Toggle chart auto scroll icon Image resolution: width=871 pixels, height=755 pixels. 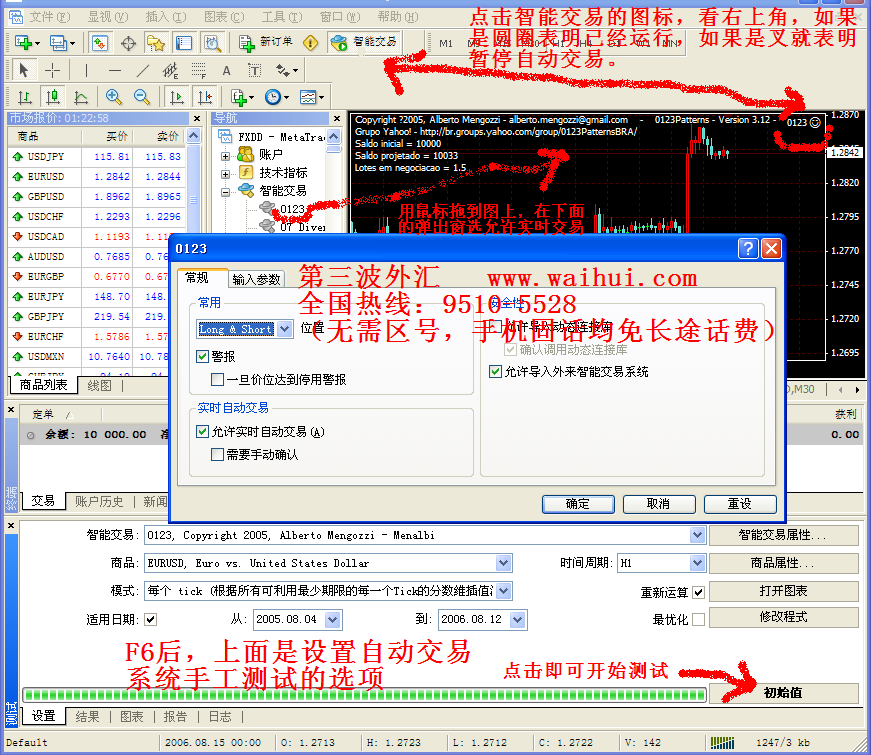[177, 98]
